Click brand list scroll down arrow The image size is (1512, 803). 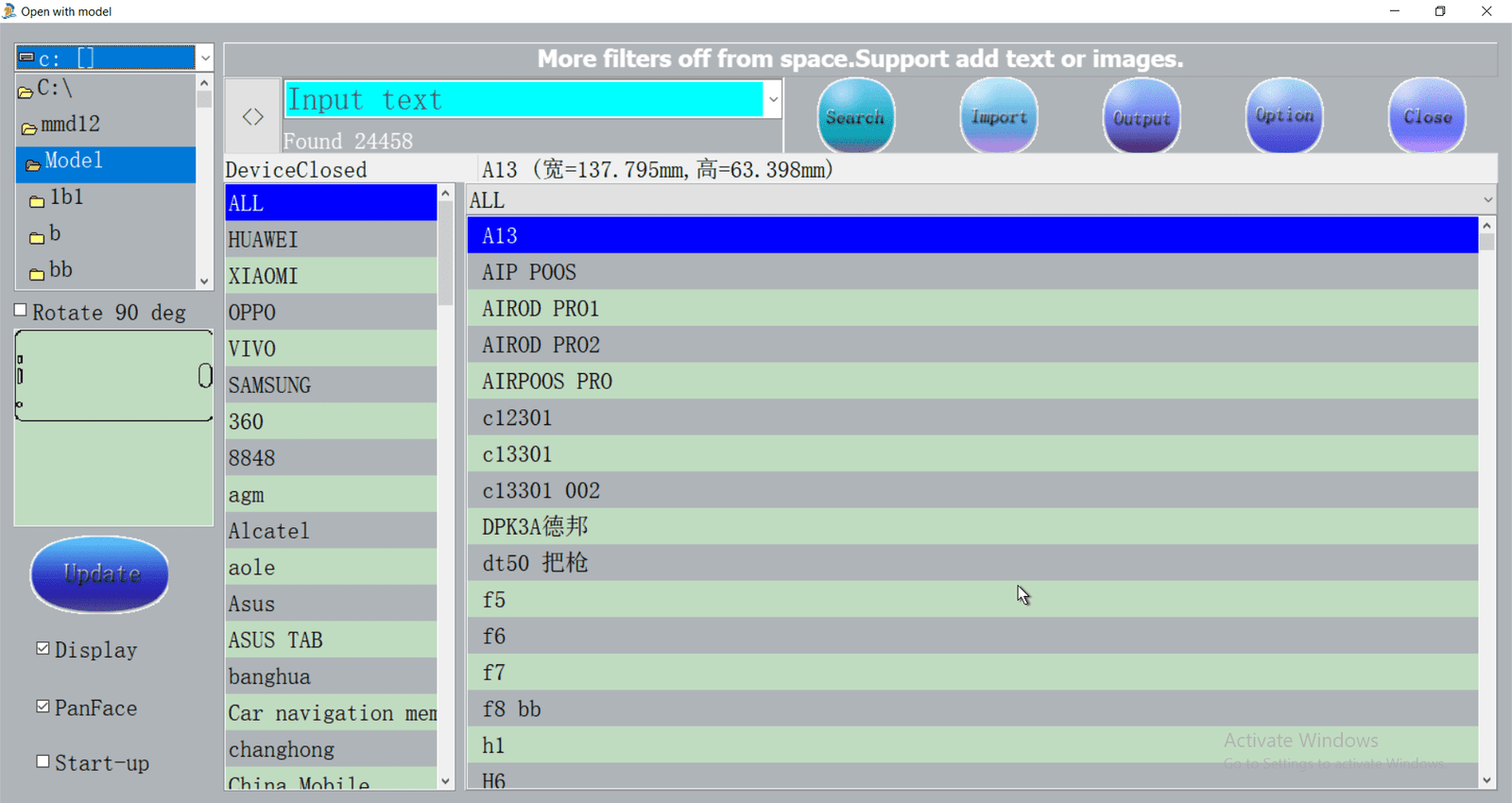[x=445, y=780]
